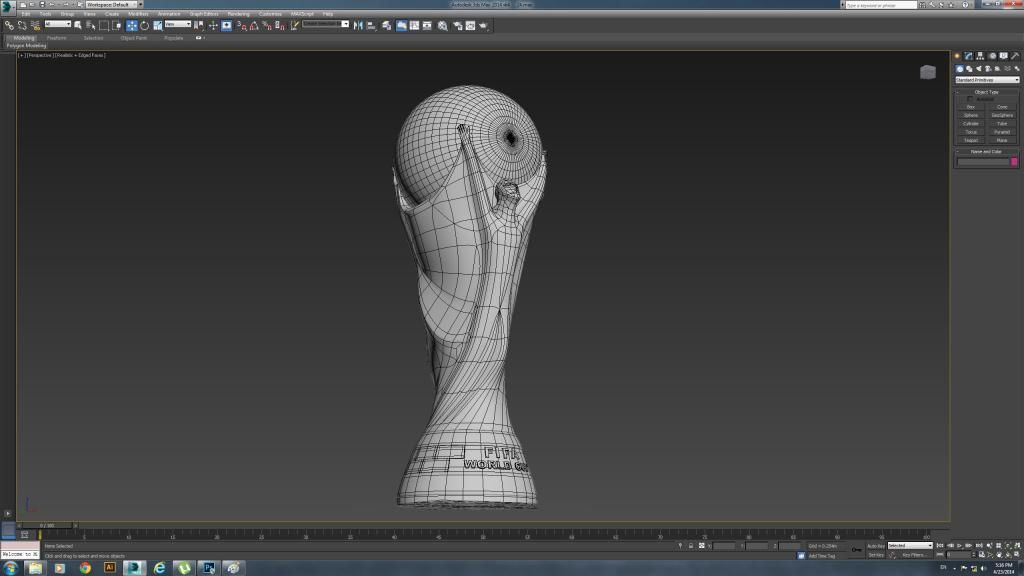Viewport: 1024px width, 576px height.
Task: Toggle Window/Crossing selection mode
Action: (116, 25)
